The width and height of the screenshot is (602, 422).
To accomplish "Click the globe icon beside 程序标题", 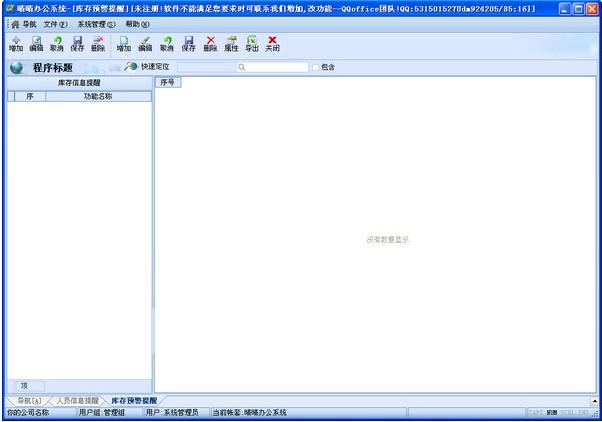I will pyautogui.click(x=17, y=68).
